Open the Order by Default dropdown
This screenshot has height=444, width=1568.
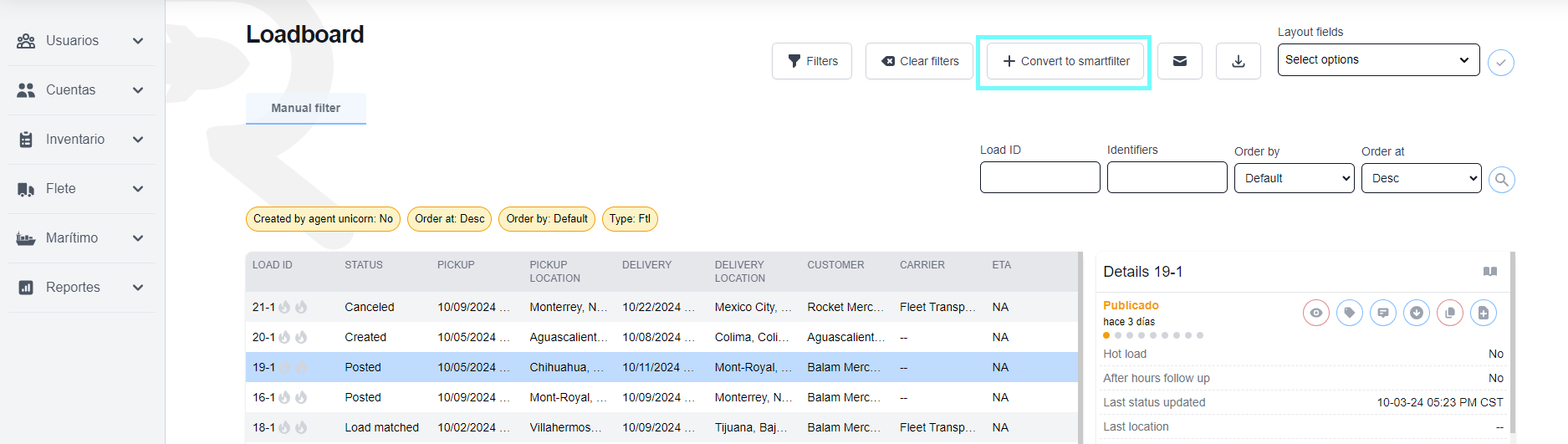click(1294, 178)
